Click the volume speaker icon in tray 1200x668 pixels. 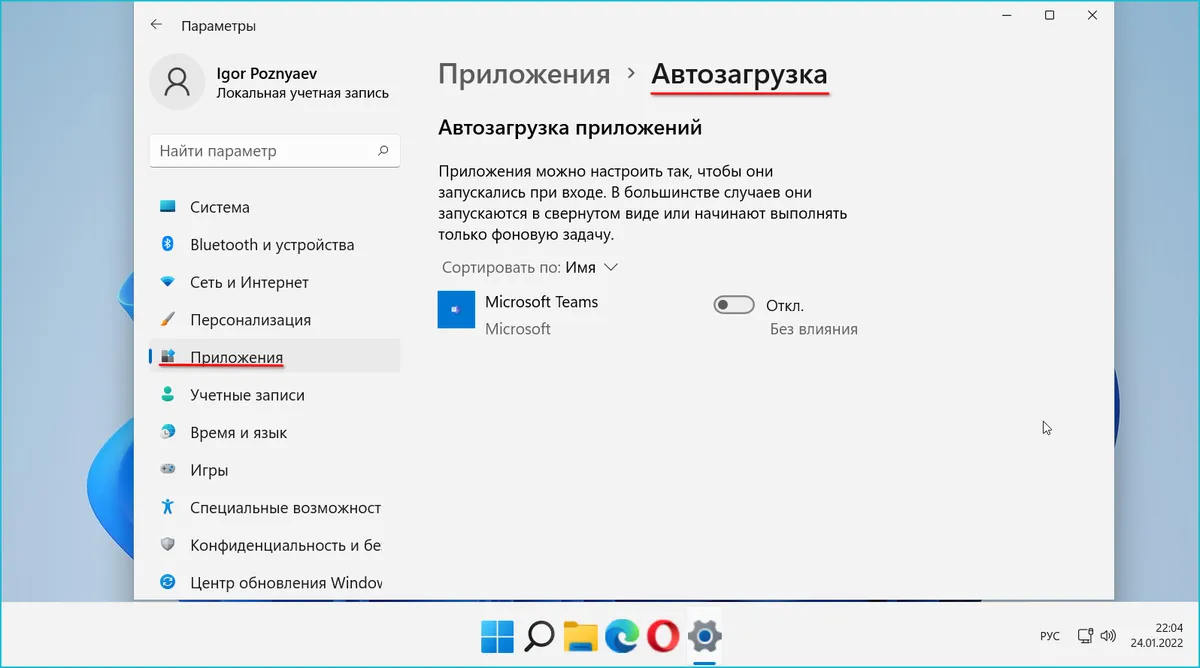click(1107, 636)
